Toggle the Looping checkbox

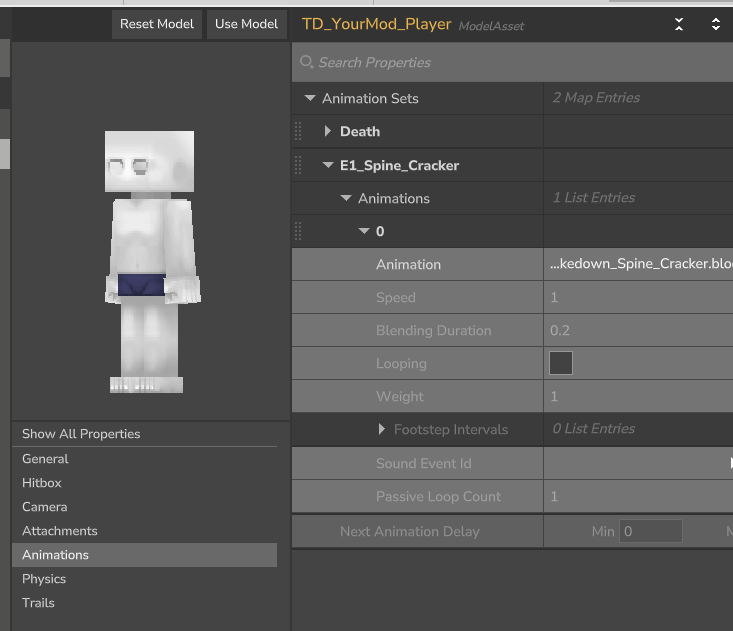click(561, 363)
